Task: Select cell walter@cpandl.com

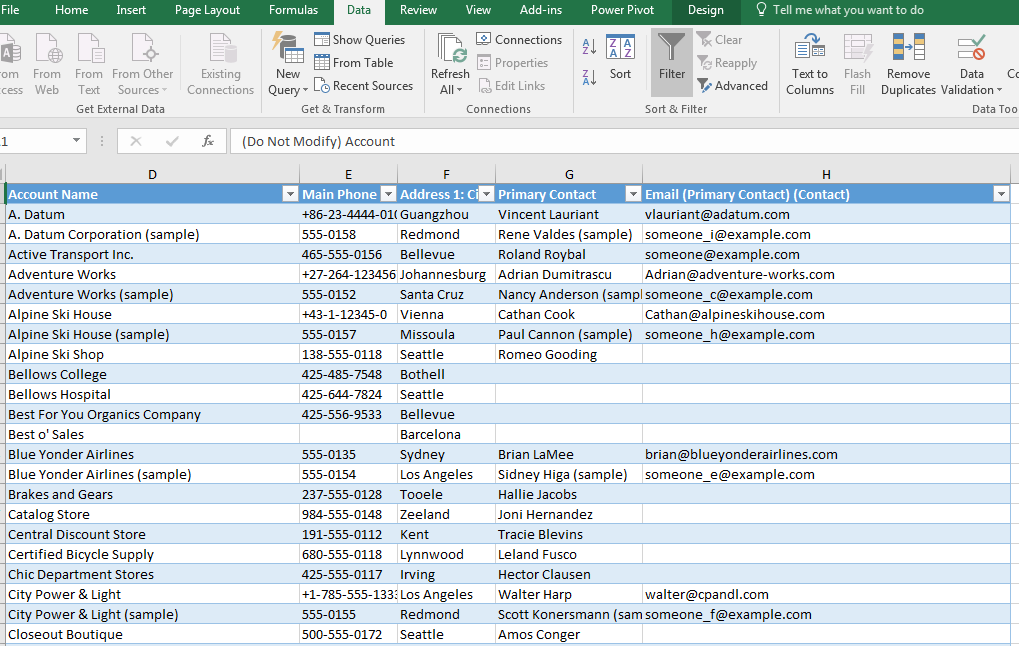Action: point(826,594)
